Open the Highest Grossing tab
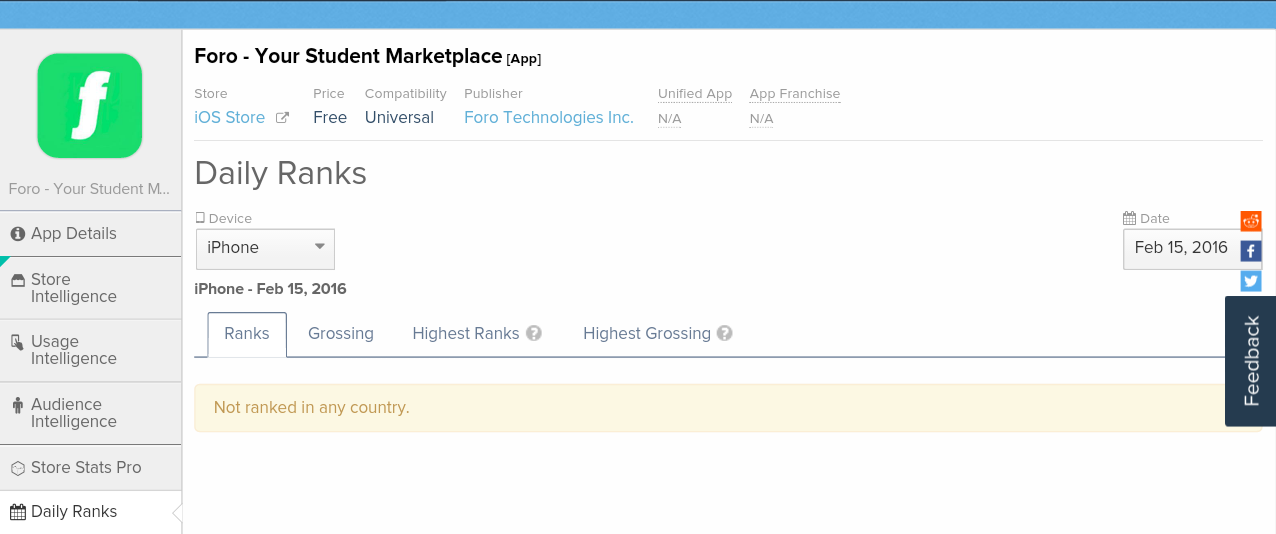 coord(646,334)
